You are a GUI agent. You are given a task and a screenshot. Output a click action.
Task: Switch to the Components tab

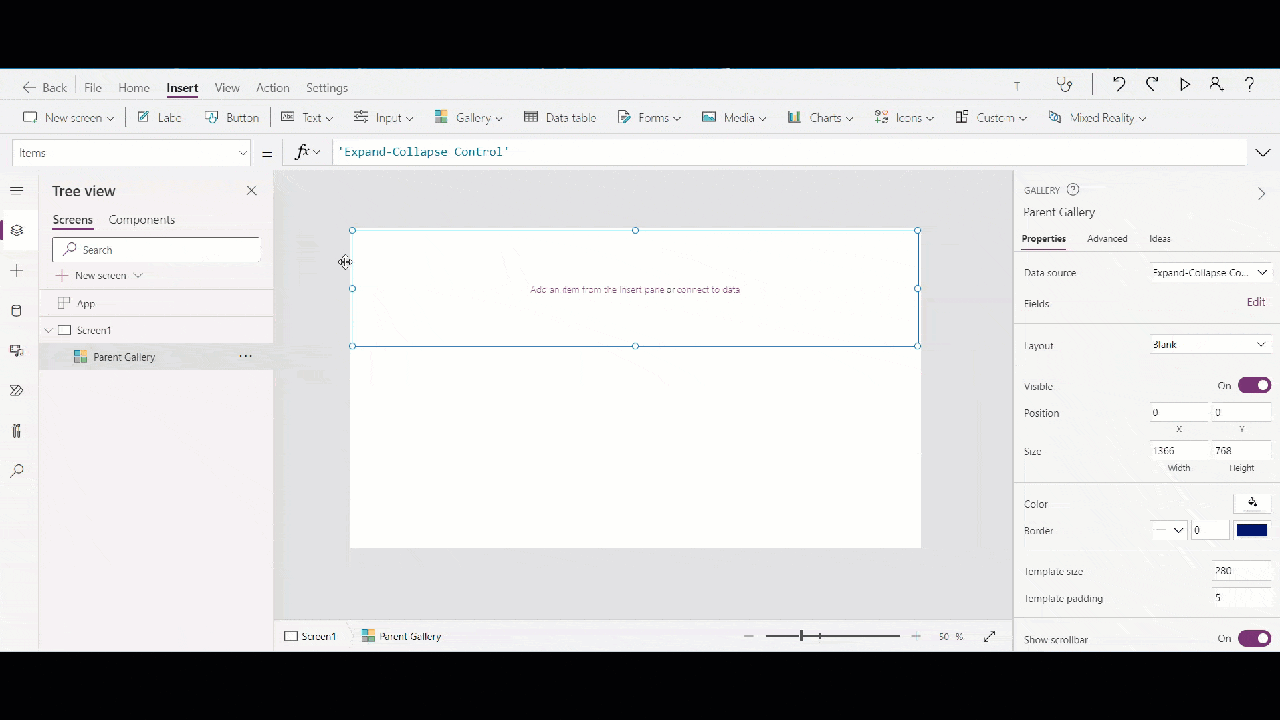[141, 220]
